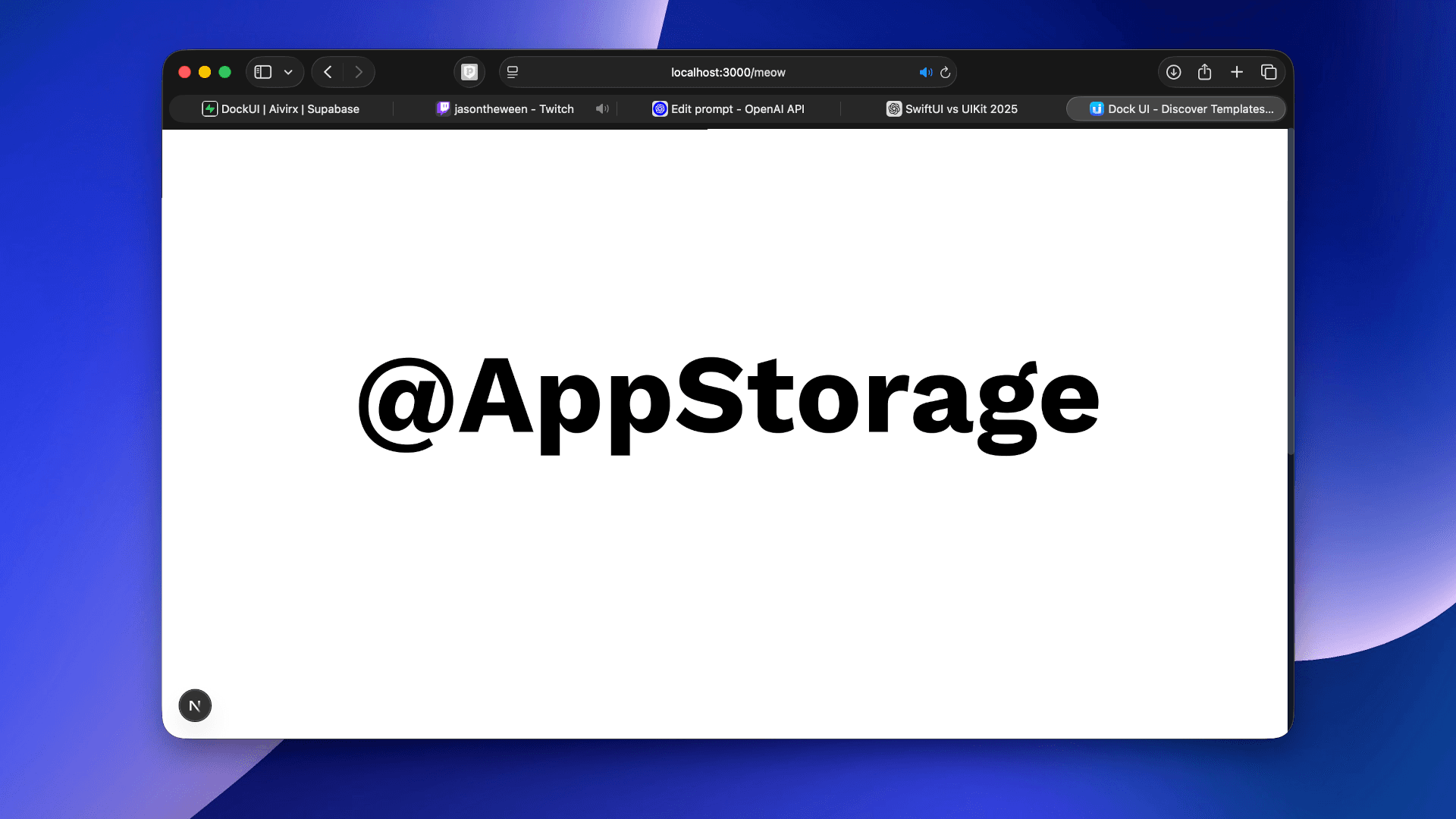Mute the Twitch tab speaker icon
The width and height of the screenshot is (1456, 819).
tap(602, 109)
